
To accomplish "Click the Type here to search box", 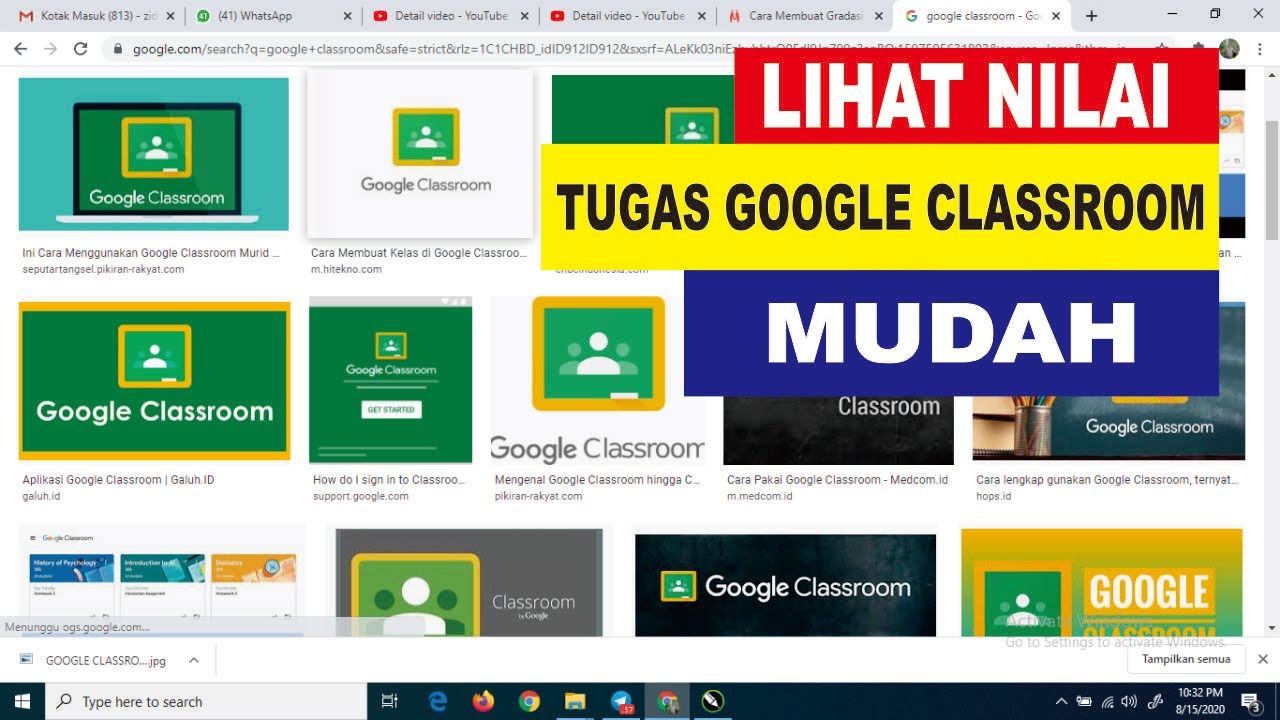I will [207, 701].
